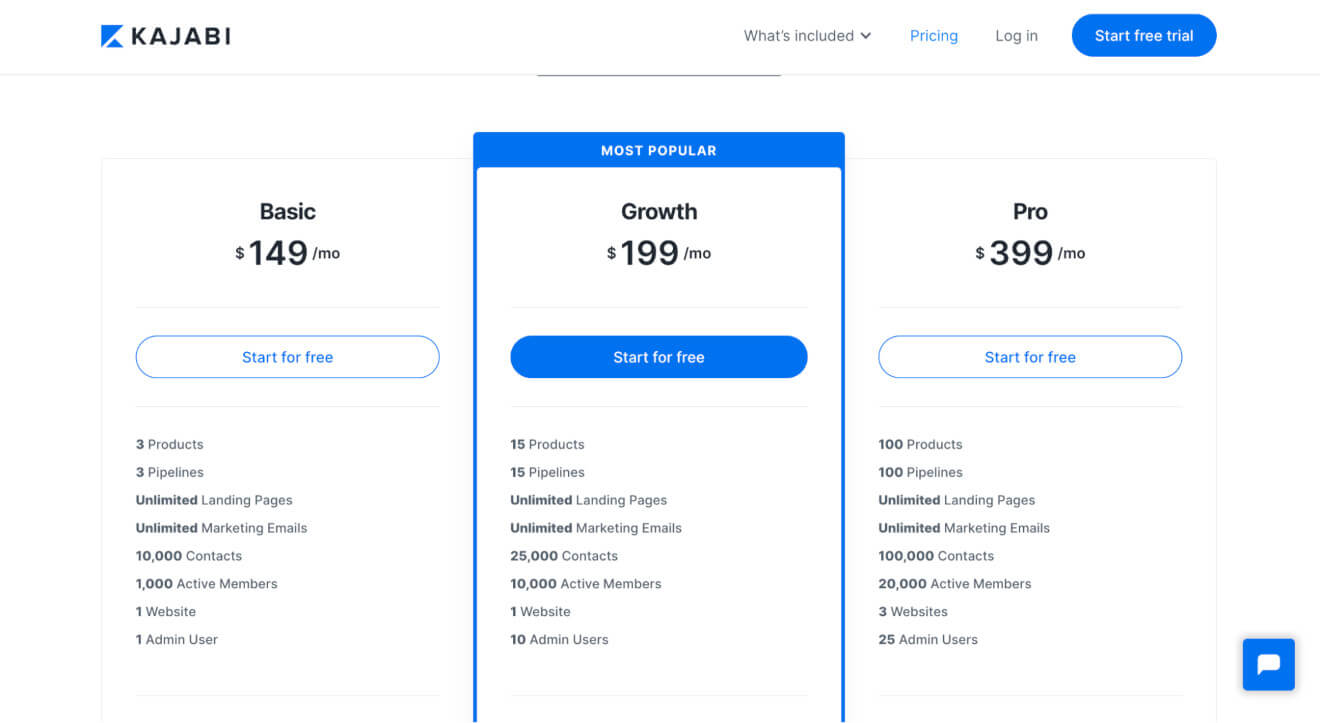Start for free on Pro plan
Viewport: 1320px width, 723px height.
[x=1030, y=357]
